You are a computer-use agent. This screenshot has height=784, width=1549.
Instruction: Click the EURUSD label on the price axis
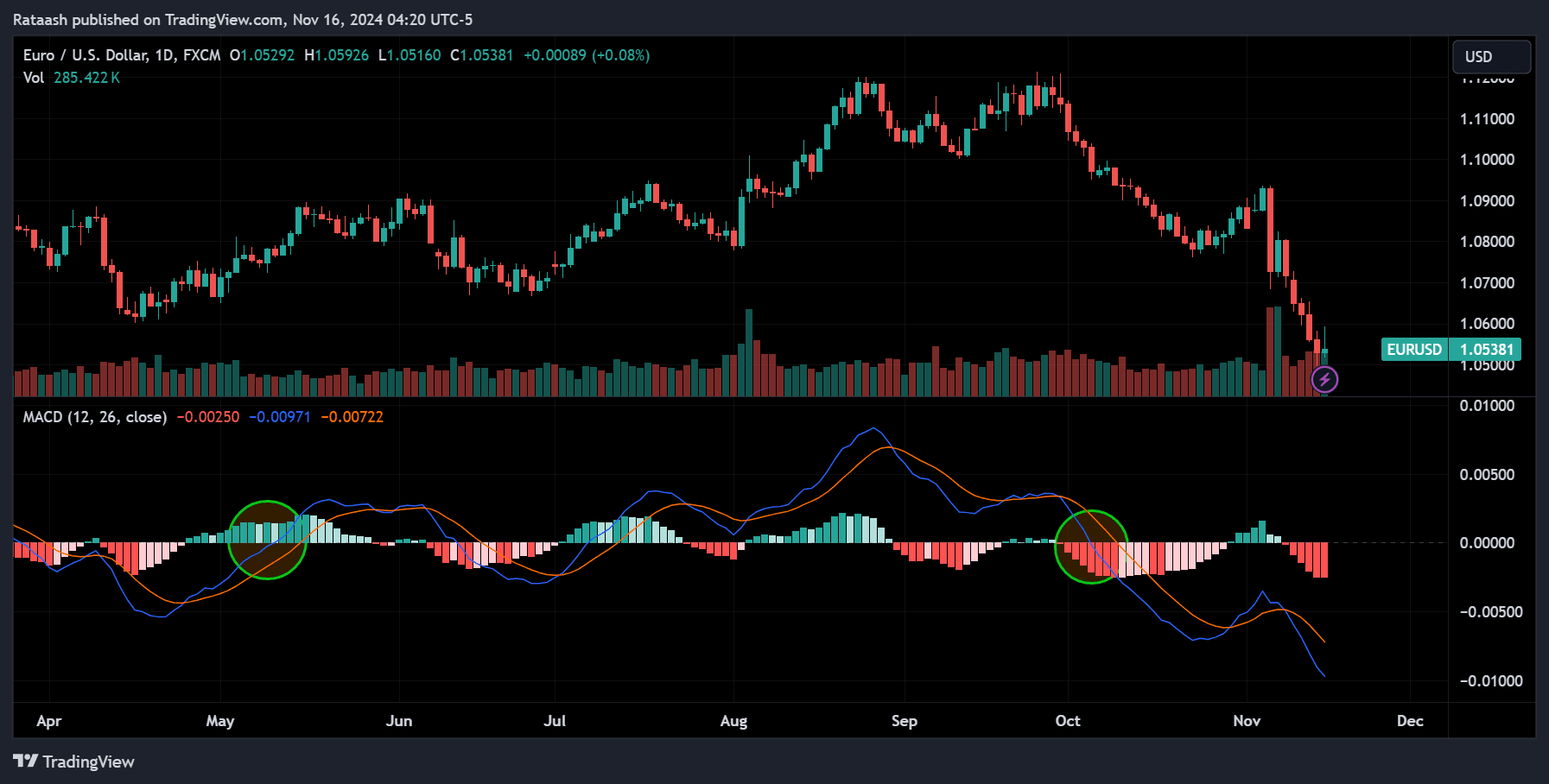coord(1414,349)
